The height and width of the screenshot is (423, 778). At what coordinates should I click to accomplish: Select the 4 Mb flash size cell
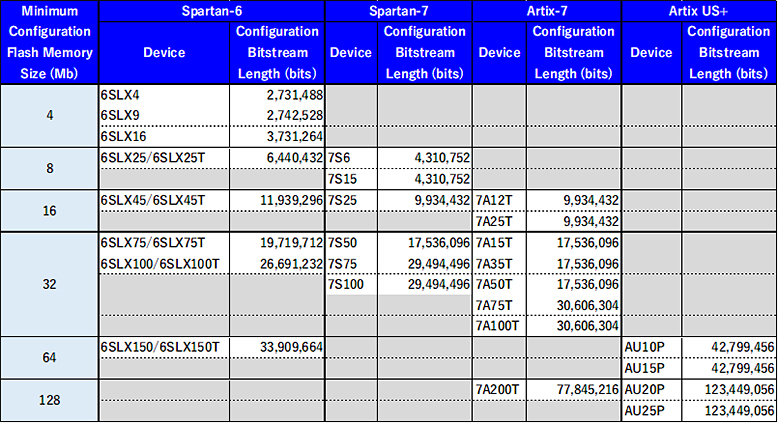[50, 116]
